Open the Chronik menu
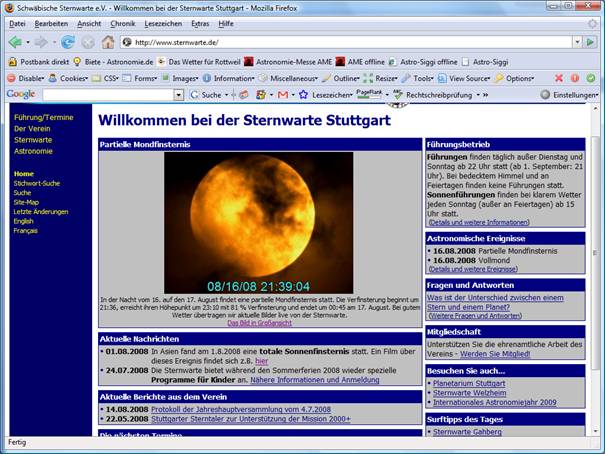The height and width of the screenshot is (454, 605). (x=123, y=24)
